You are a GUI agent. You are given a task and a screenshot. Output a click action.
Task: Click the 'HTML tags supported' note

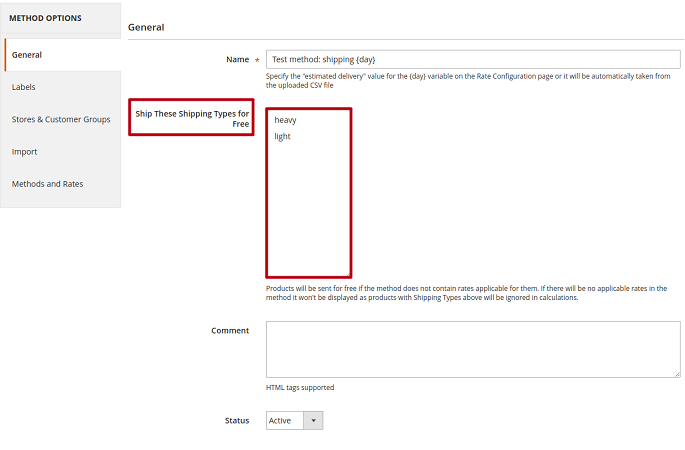pos(300,387)
